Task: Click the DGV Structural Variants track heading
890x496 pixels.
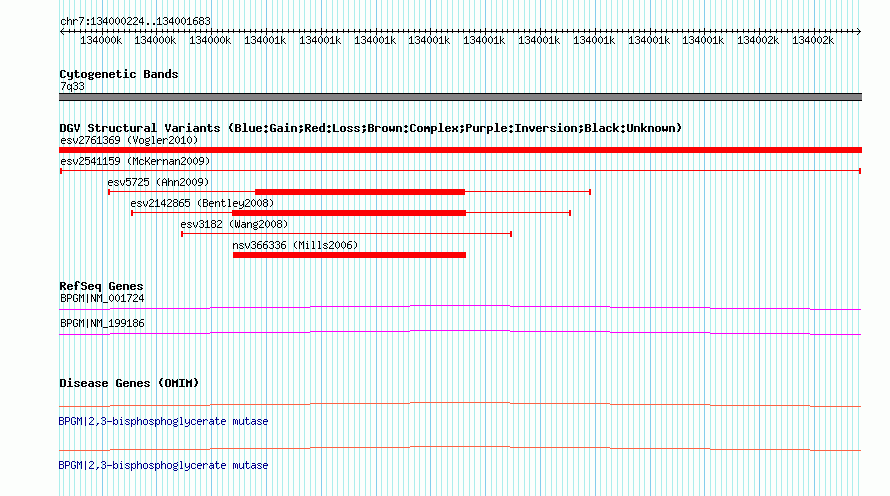Action: (x=370, y=128)
